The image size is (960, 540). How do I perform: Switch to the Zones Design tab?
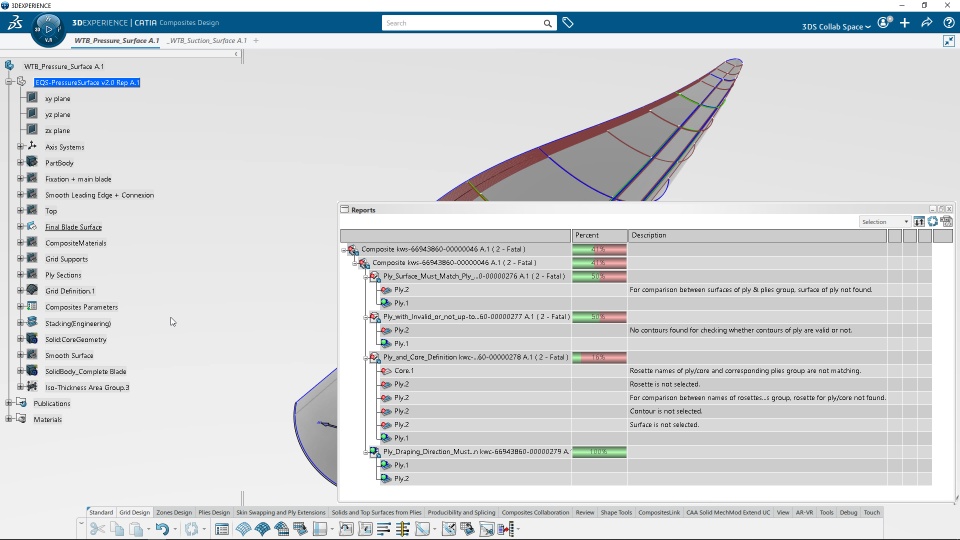(x=174, y=512)
